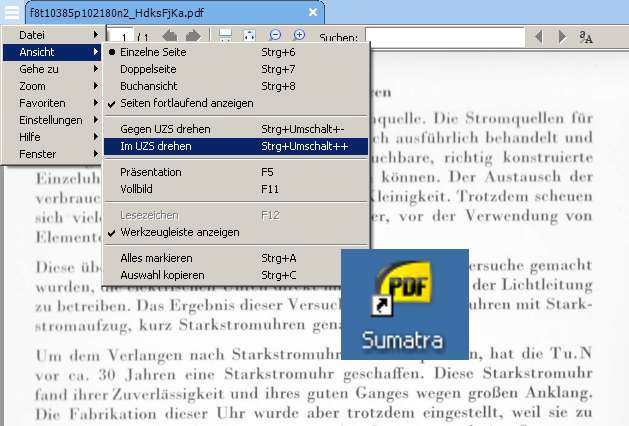This screenshot has height=426, width=629.
Task: Click the fit page toolbar icon
Action: point(250,36)
